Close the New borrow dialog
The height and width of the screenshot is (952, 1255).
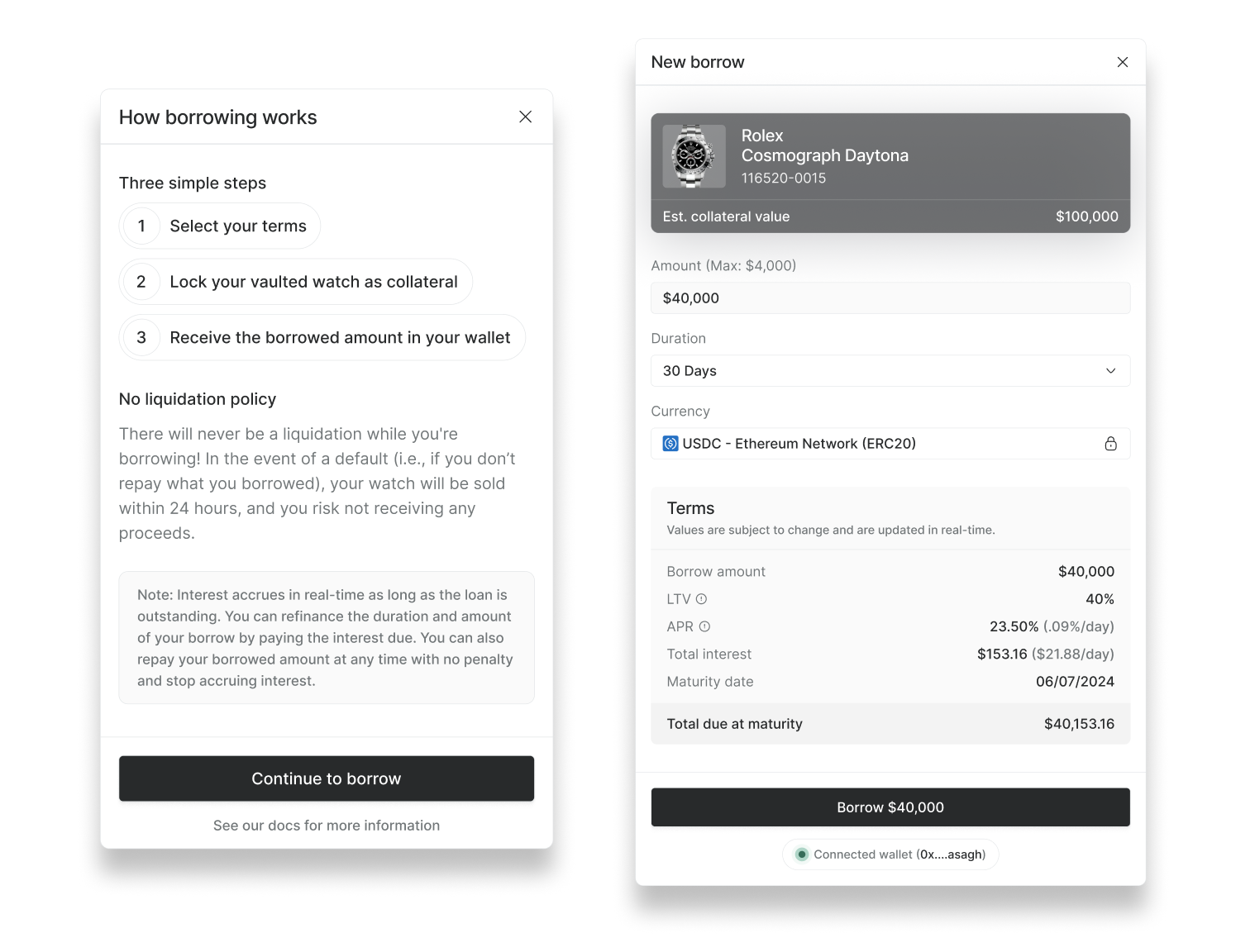[1122, 62]
